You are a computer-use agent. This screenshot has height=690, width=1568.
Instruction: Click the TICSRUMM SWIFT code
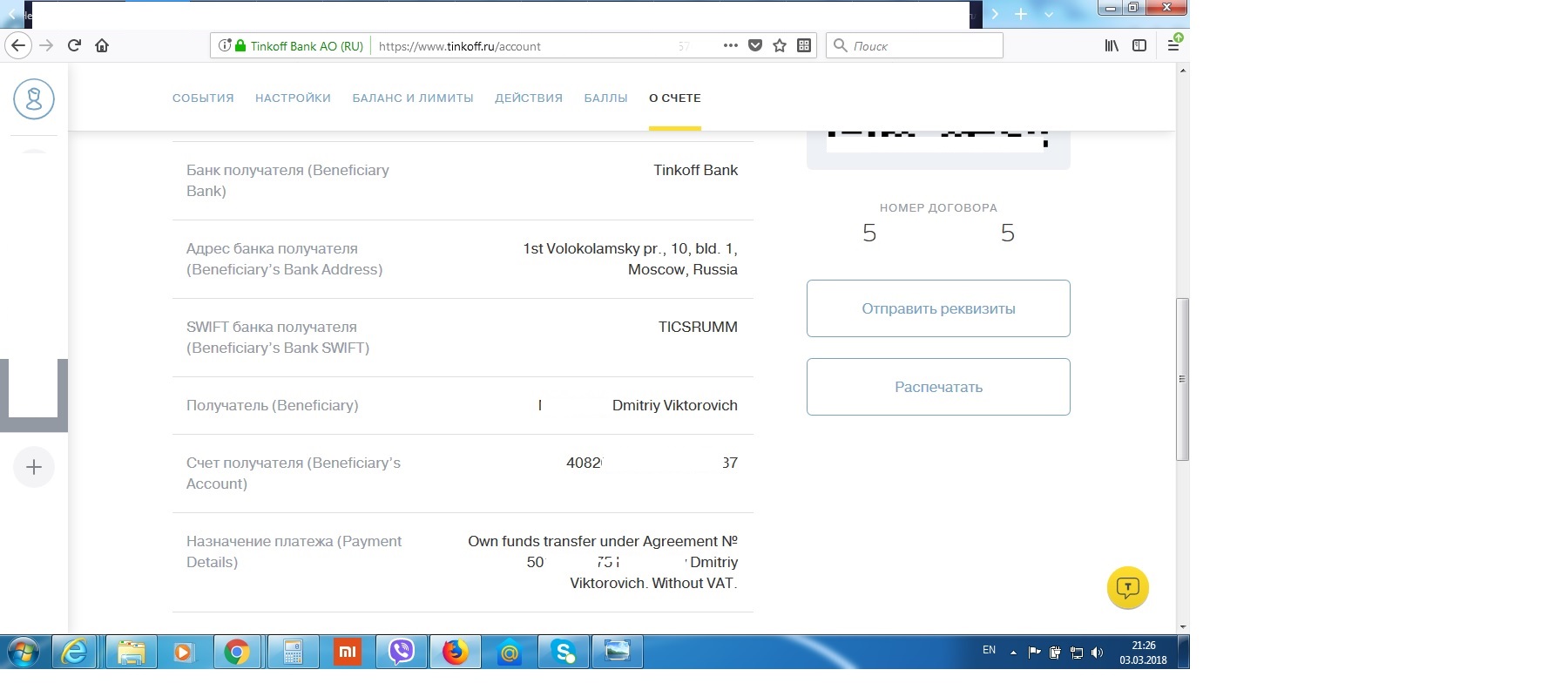point(698,327)
